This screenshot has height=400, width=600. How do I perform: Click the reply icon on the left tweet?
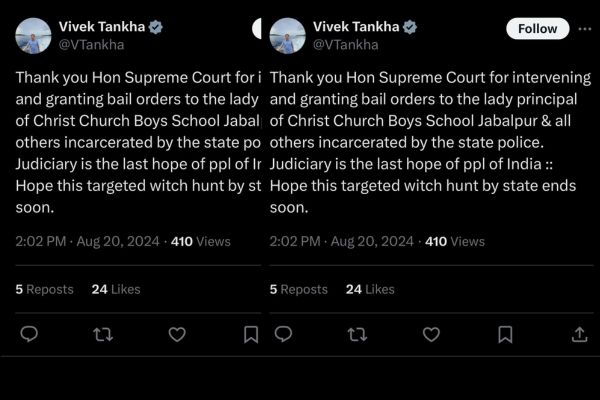click(29, 335)
